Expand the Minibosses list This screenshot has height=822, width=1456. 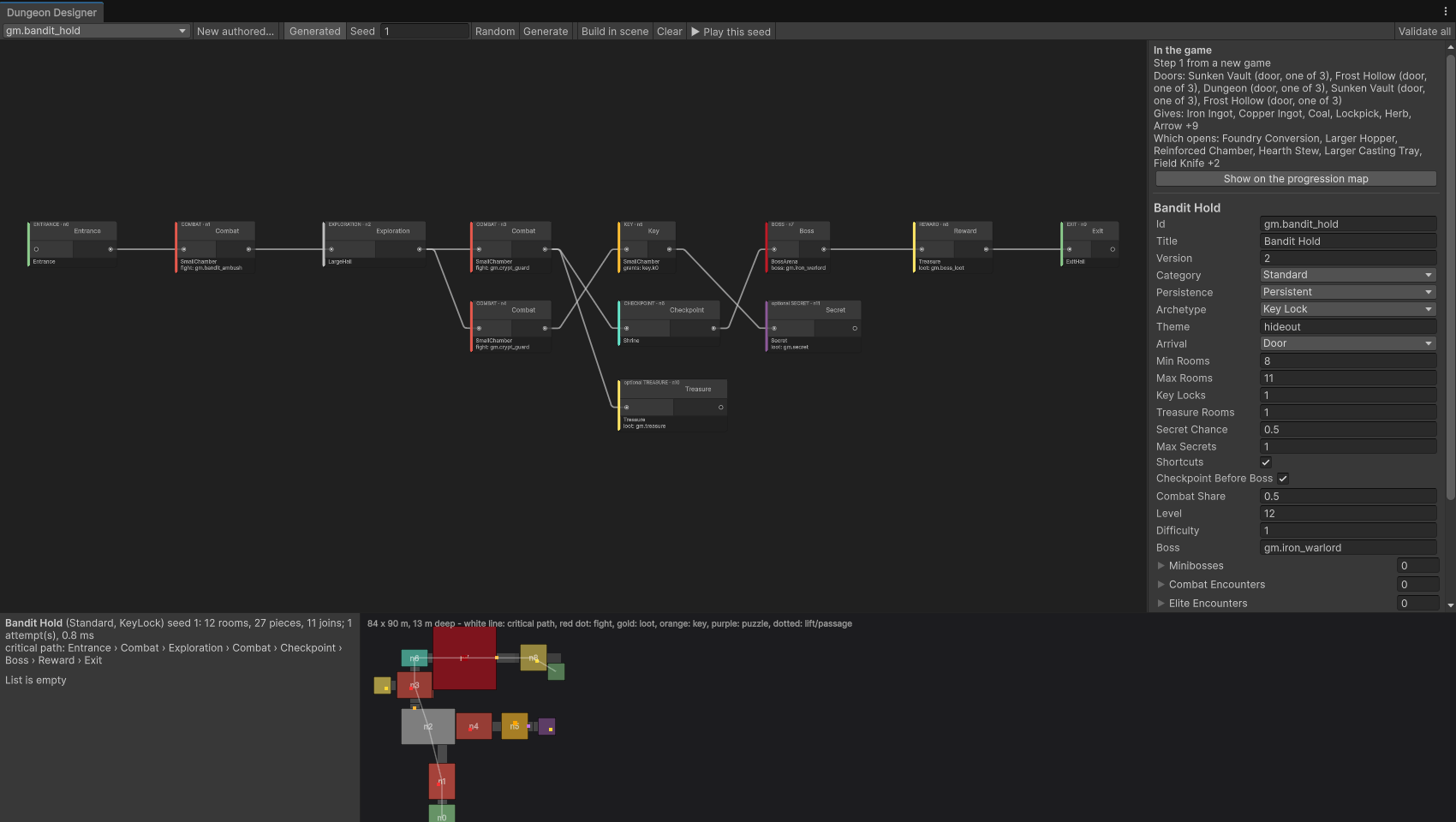click(1161, 566)
